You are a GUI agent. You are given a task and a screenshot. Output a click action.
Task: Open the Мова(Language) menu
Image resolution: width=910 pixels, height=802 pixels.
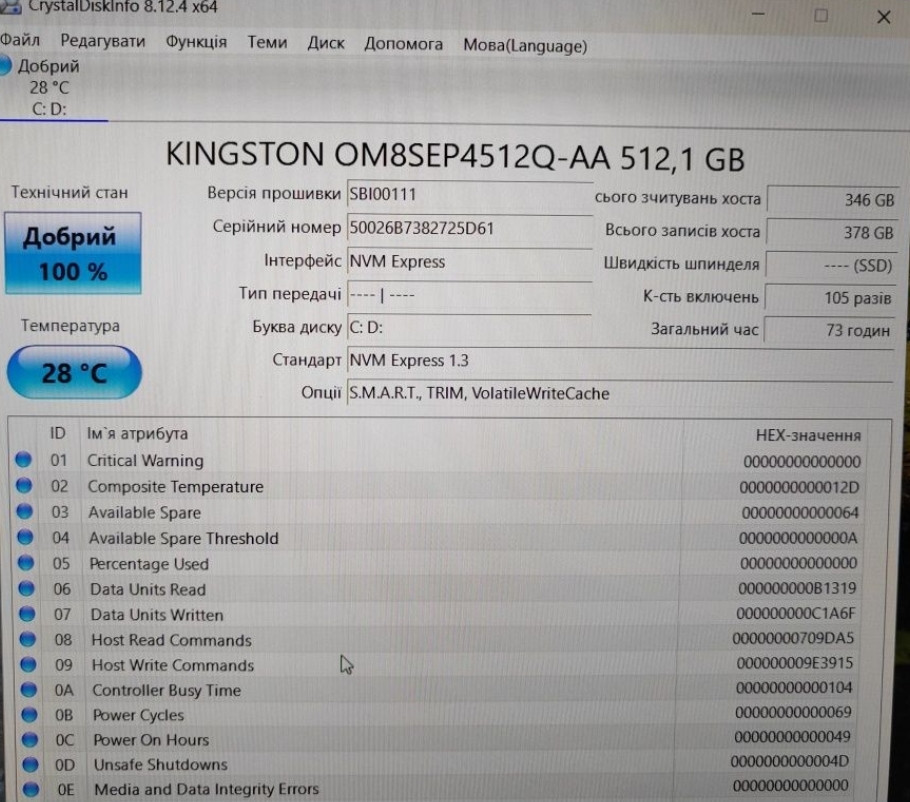(x=525, y=45)
